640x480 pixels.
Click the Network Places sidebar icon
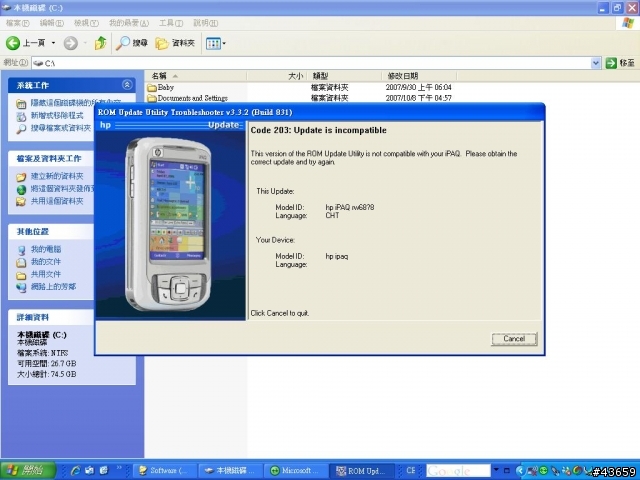(x=21, y=287)
